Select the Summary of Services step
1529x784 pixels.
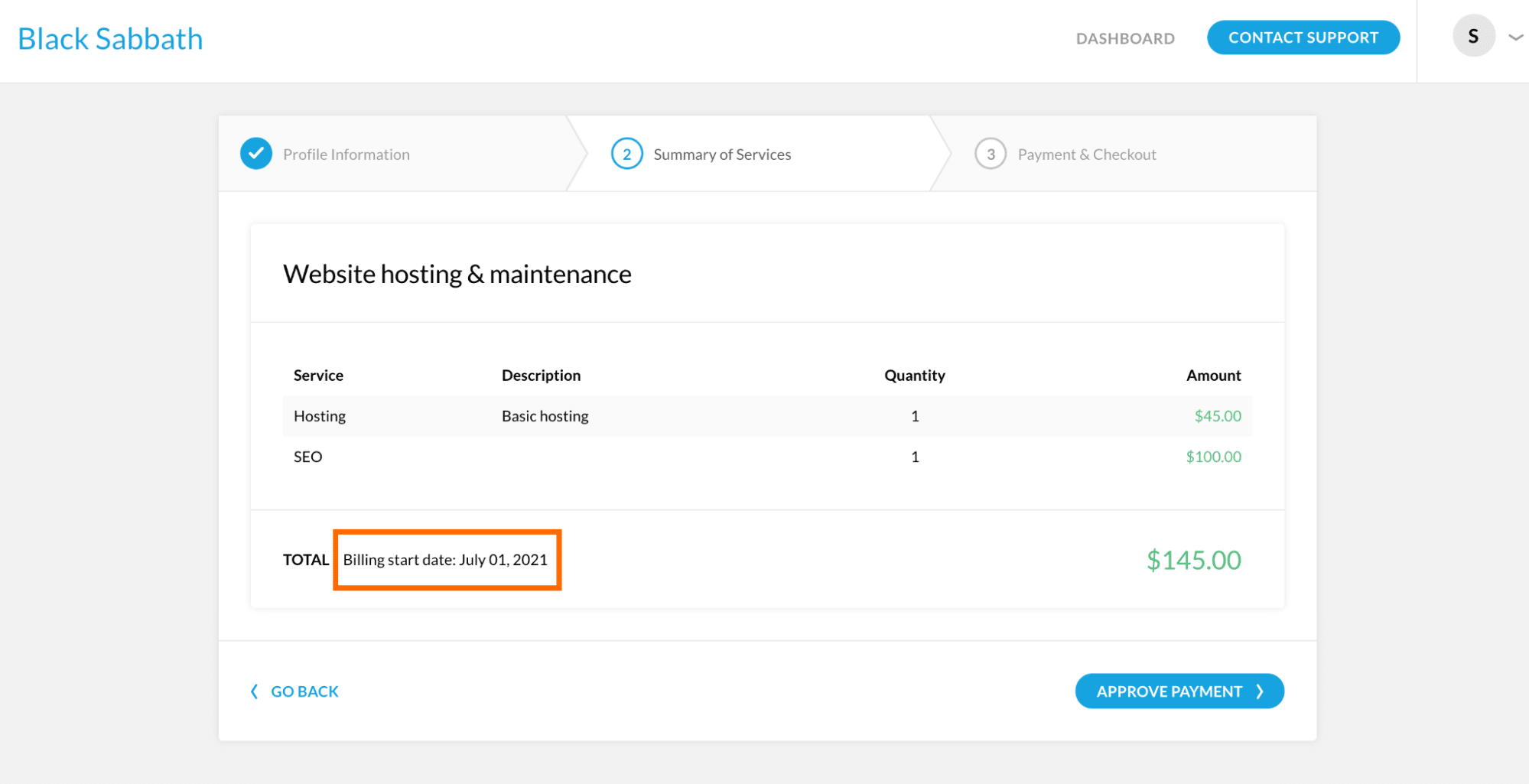point(721,155)
